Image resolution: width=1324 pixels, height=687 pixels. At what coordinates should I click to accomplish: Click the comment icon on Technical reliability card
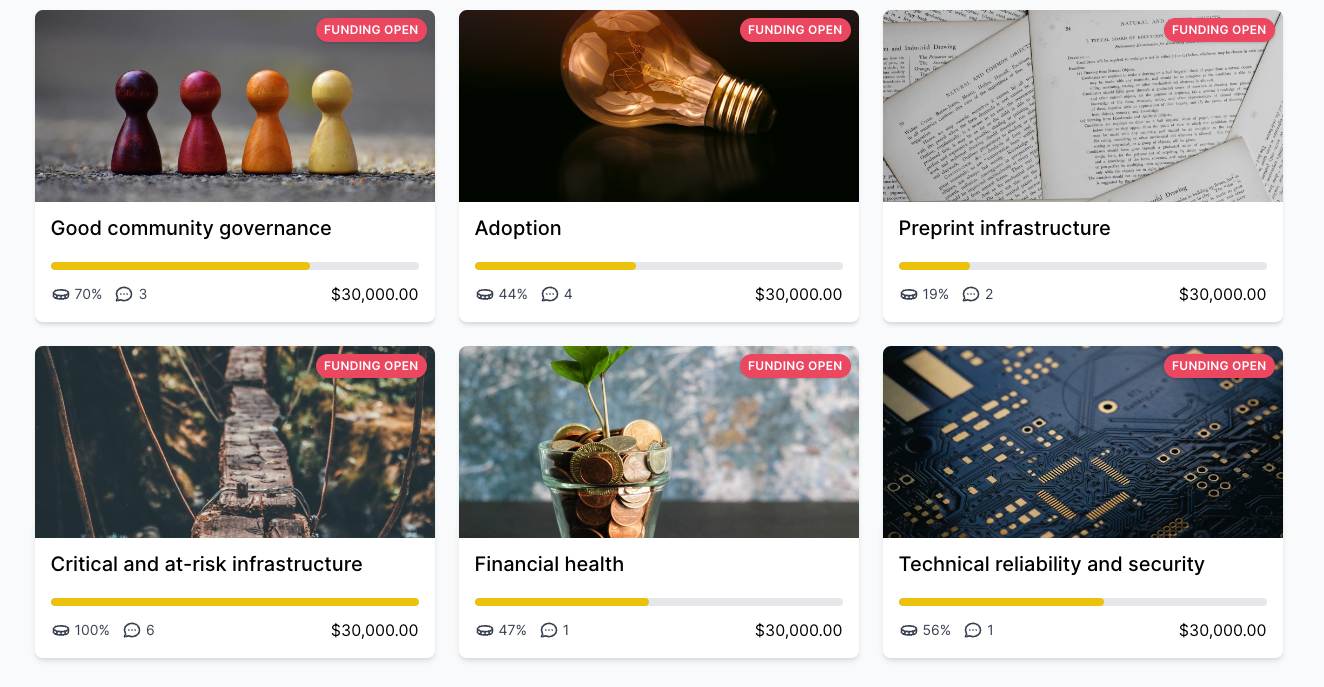973,630
